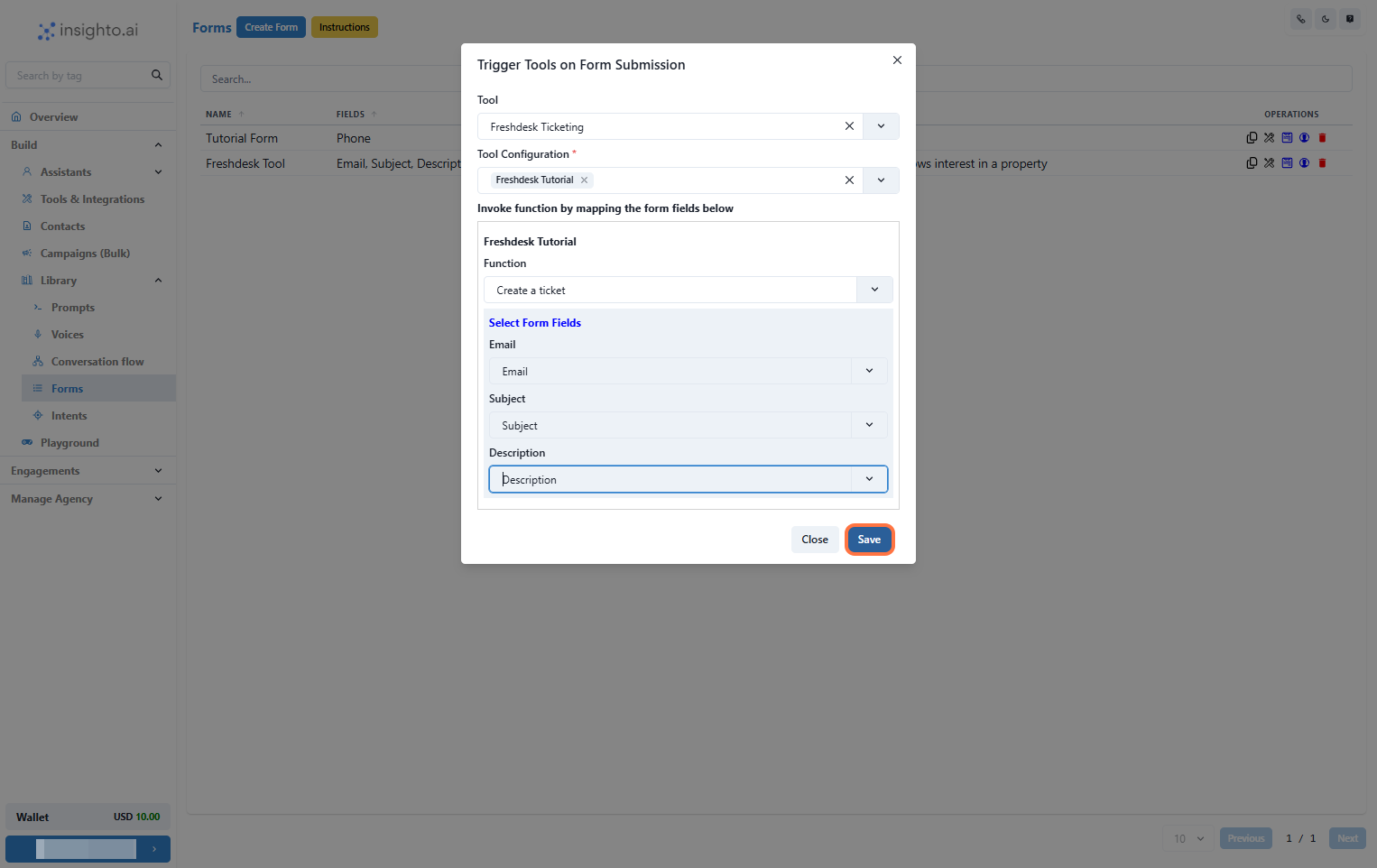Screen dimensions: 1377x868
Task: Collapse the Library section
Action: pyautogui.click(x=159, y=281)
